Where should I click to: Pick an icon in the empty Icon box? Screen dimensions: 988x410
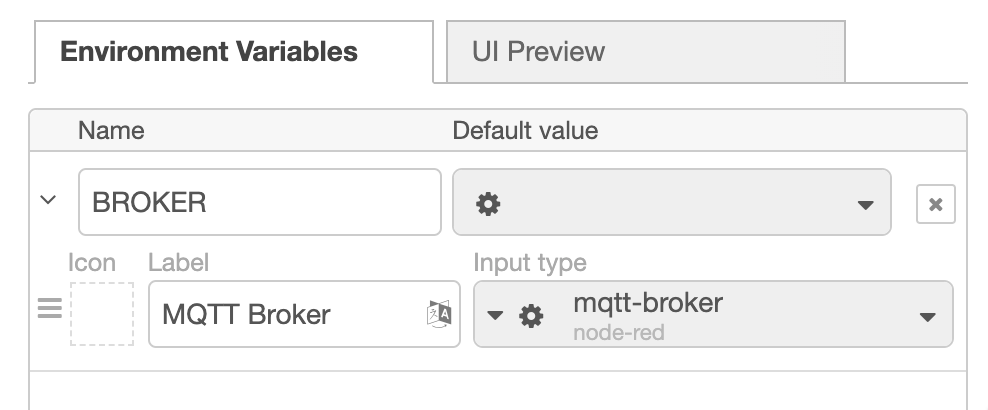(x=101, y=314)
